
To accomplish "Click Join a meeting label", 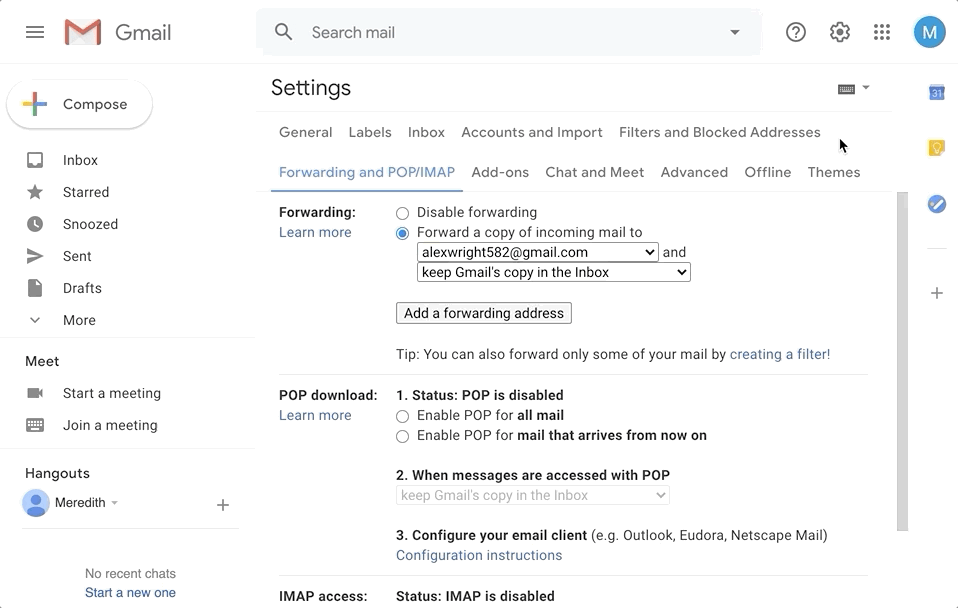I will pos(110,425).
